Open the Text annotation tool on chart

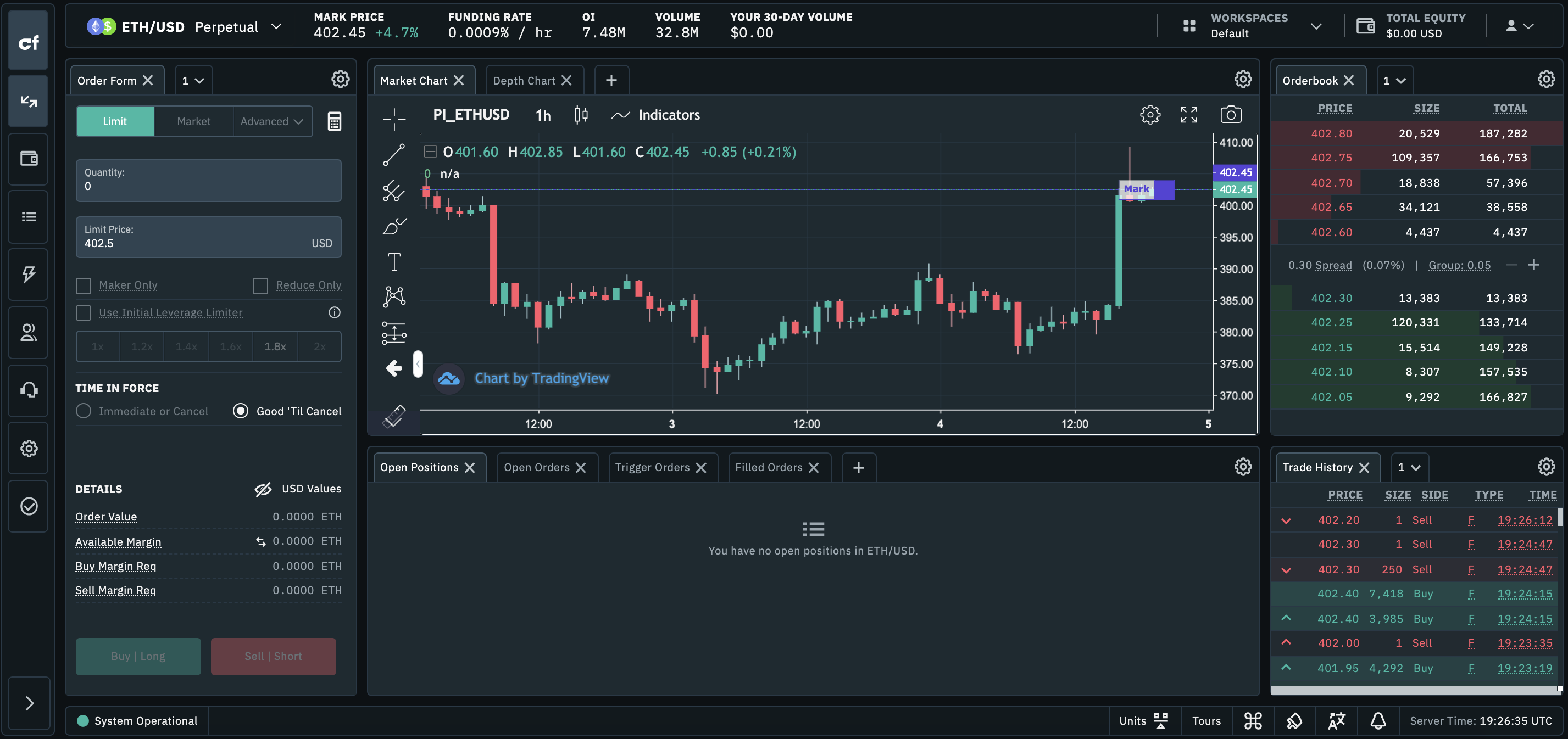tap(394, 261)
